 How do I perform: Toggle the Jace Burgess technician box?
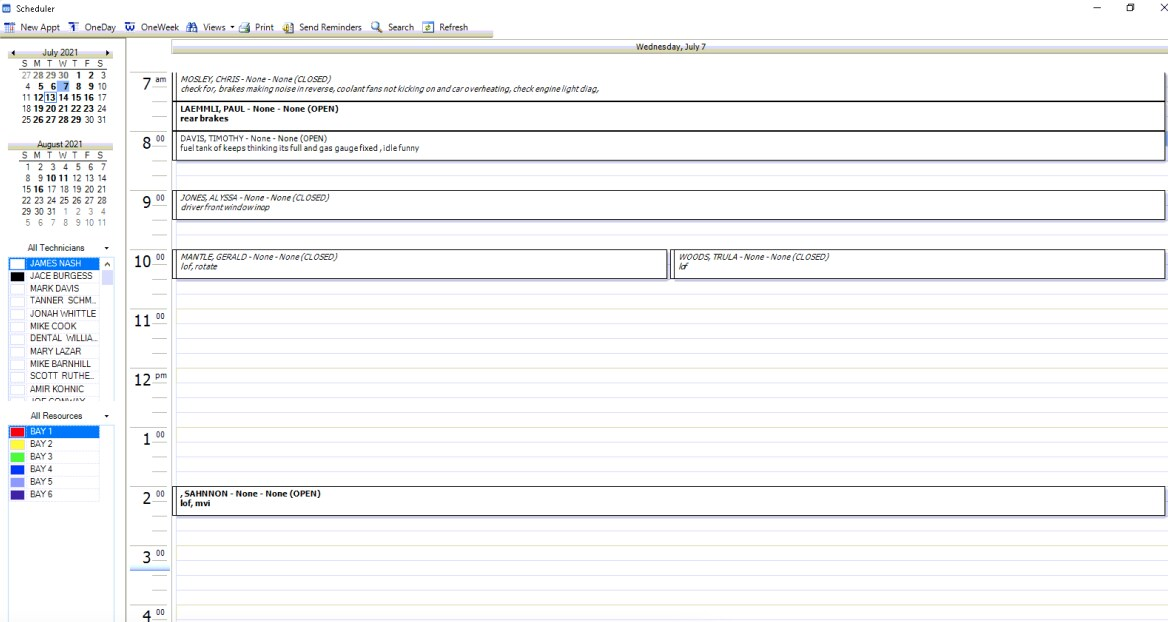17,276
